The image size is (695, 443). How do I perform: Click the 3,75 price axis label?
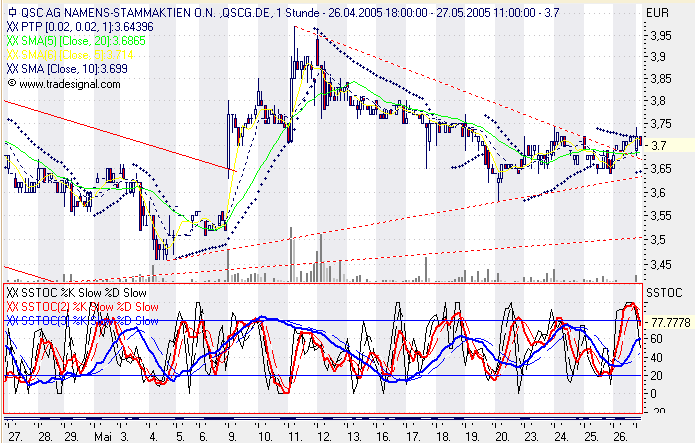tap(660, 124)
